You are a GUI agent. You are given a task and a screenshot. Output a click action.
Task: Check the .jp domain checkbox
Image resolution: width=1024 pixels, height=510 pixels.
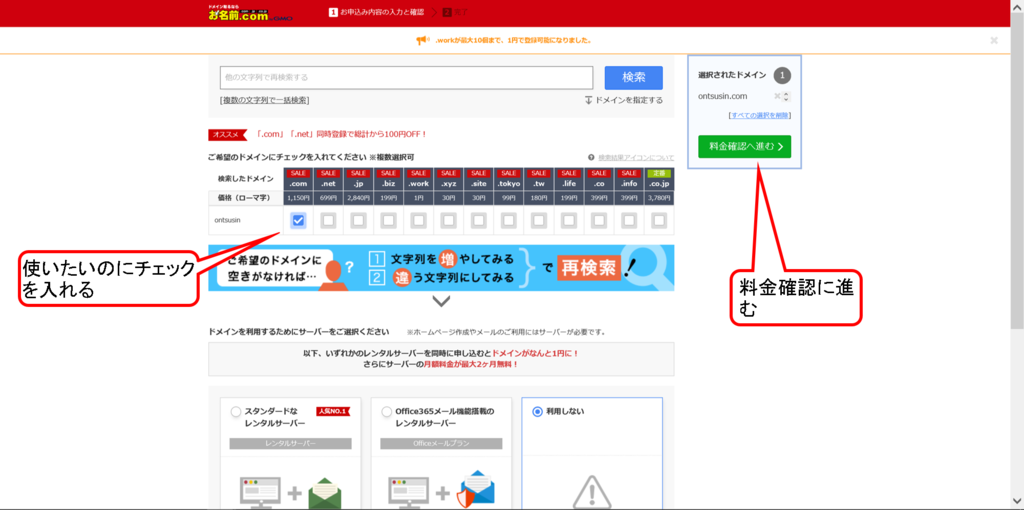[358, 221]
